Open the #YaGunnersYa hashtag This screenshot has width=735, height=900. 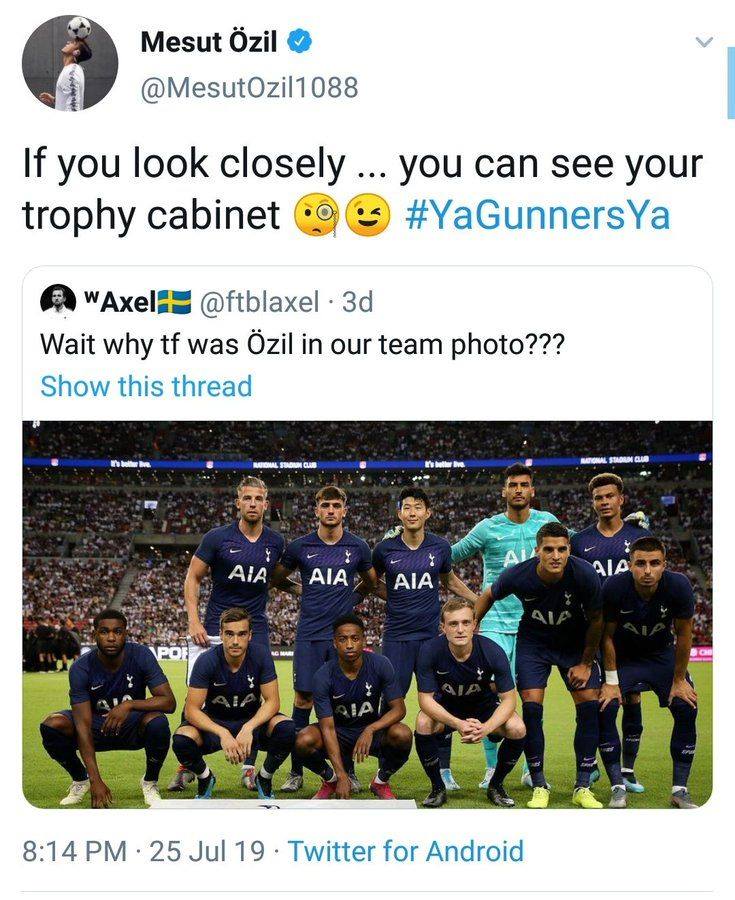pos(538,215)
